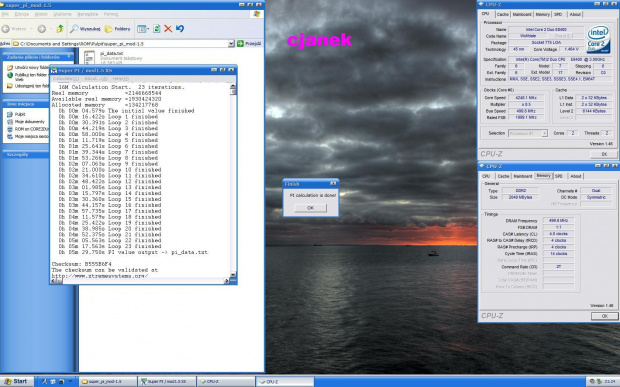Click the blue undo arrow icon
The width and height of the screenshot is (620, 387).
click(180, 28)
